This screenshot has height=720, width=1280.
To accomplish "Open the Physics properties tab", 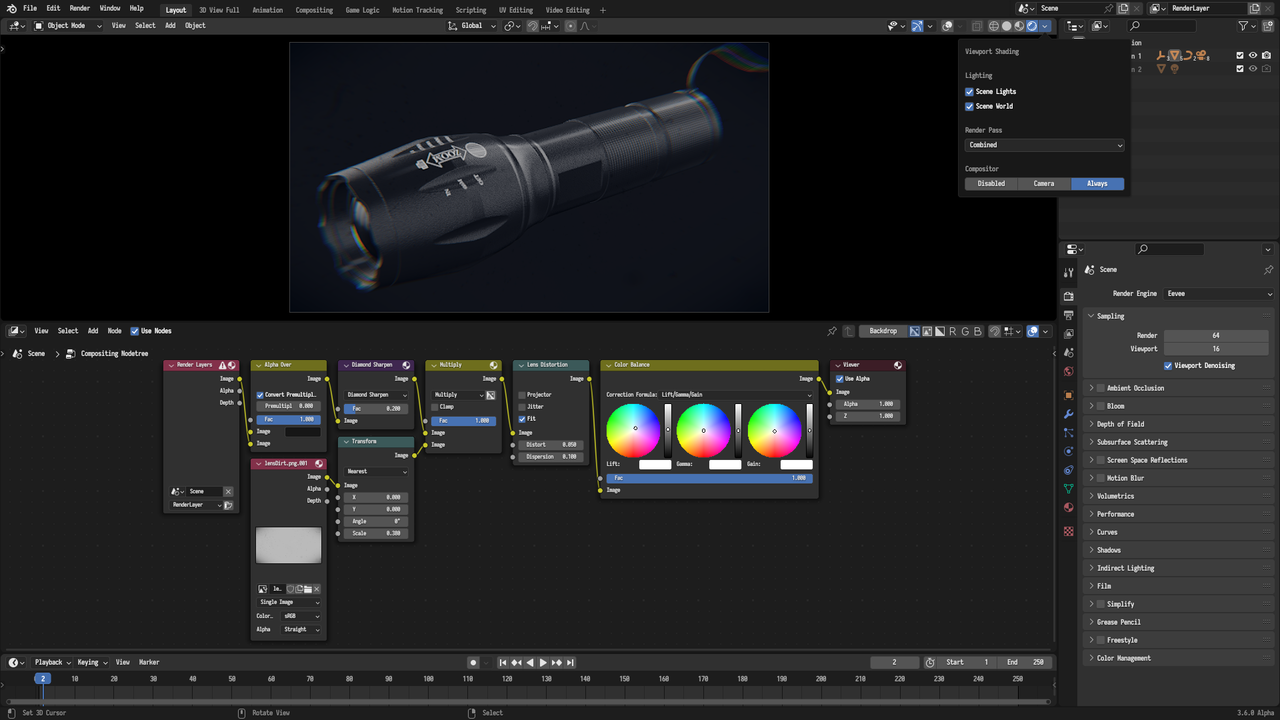I will (1069, 452).
